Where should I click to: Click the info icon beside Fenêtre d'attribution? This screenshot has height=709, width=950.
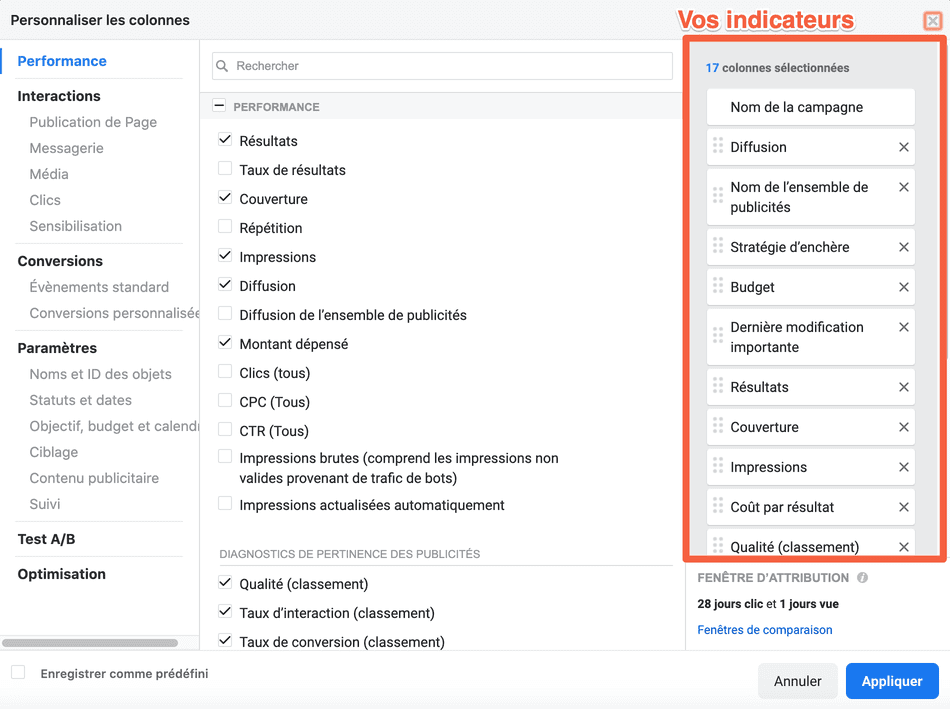coord(862,578)
